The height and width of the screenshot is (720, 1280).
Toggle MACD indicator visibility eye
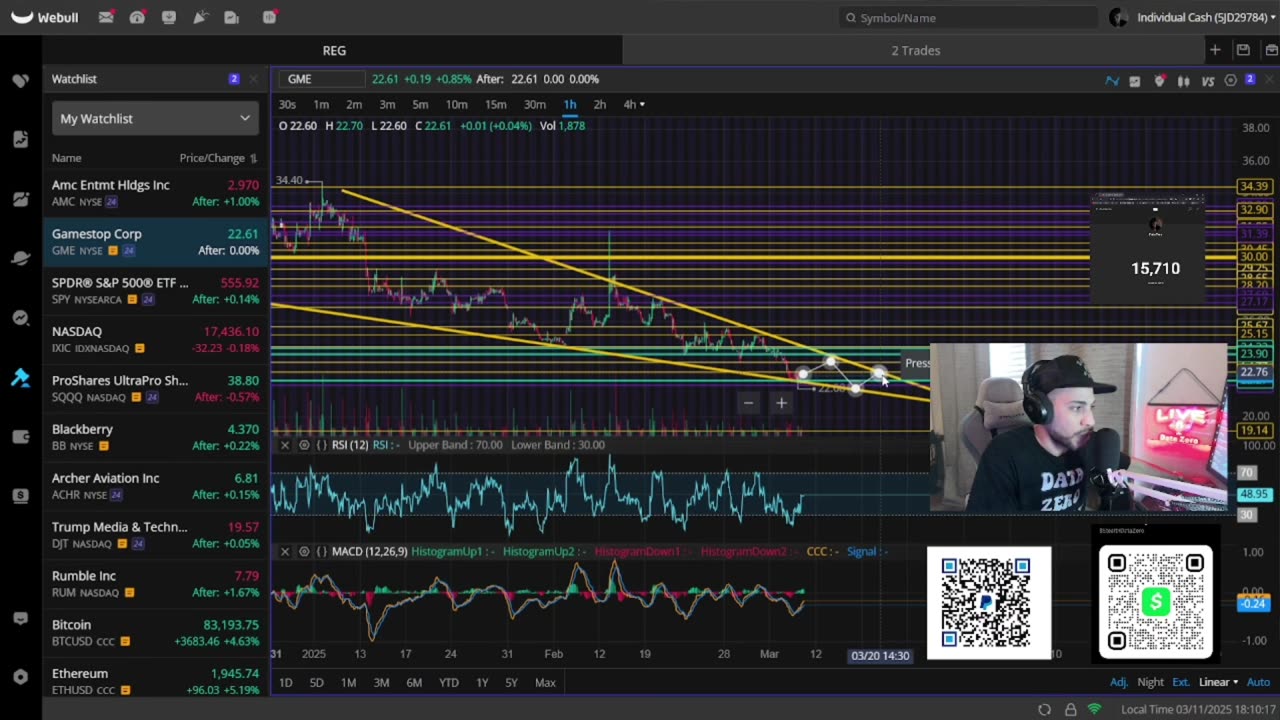304,551
